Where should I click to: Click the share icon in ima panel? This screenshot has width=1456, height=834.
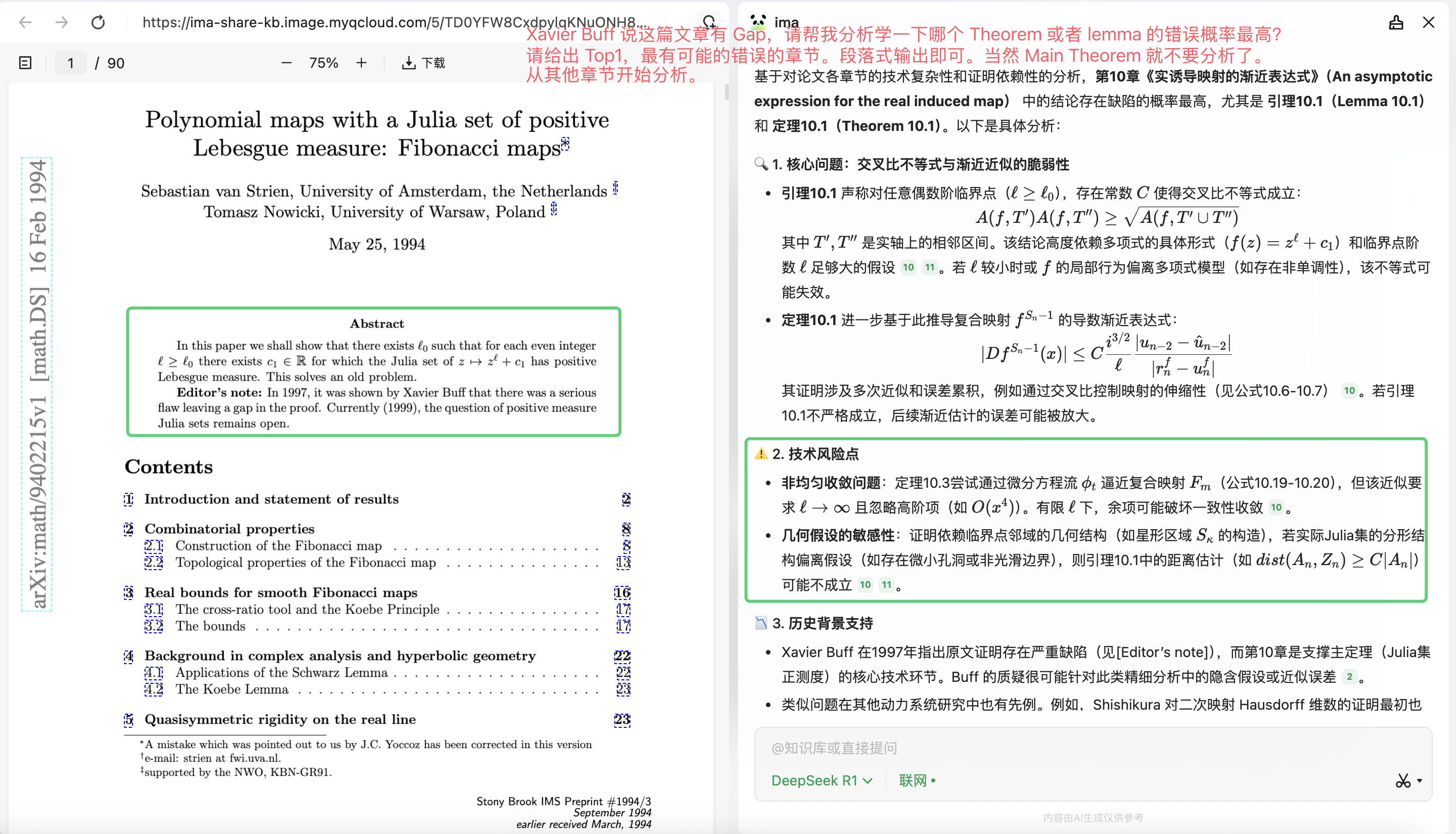click(x=1396, y=22)
